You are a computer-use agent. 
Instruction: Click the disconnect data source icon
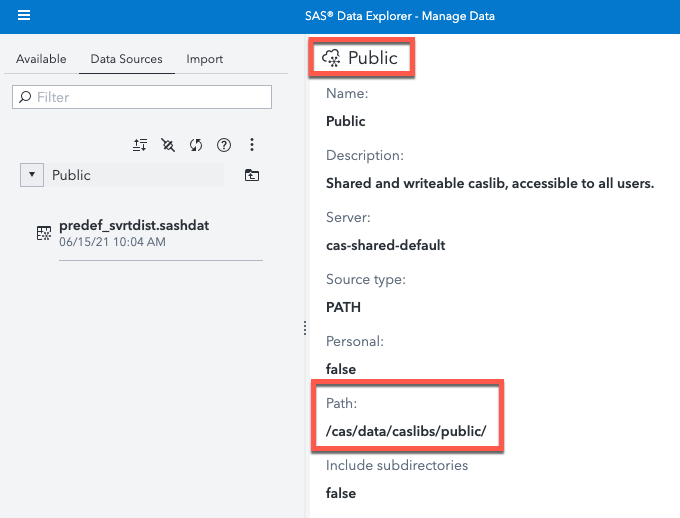point(168,145)
